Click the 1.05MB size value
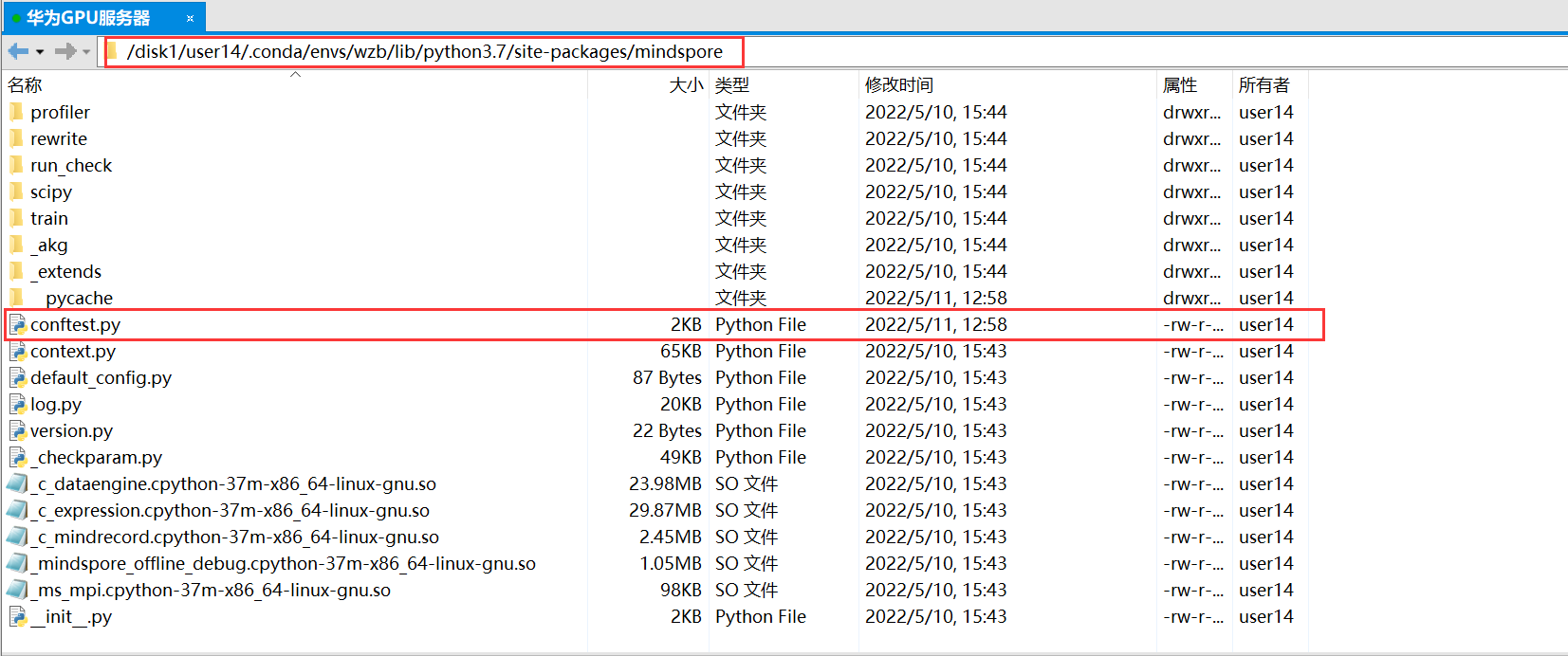Screen dimensions: 1568x656 (x=671, y=563)
